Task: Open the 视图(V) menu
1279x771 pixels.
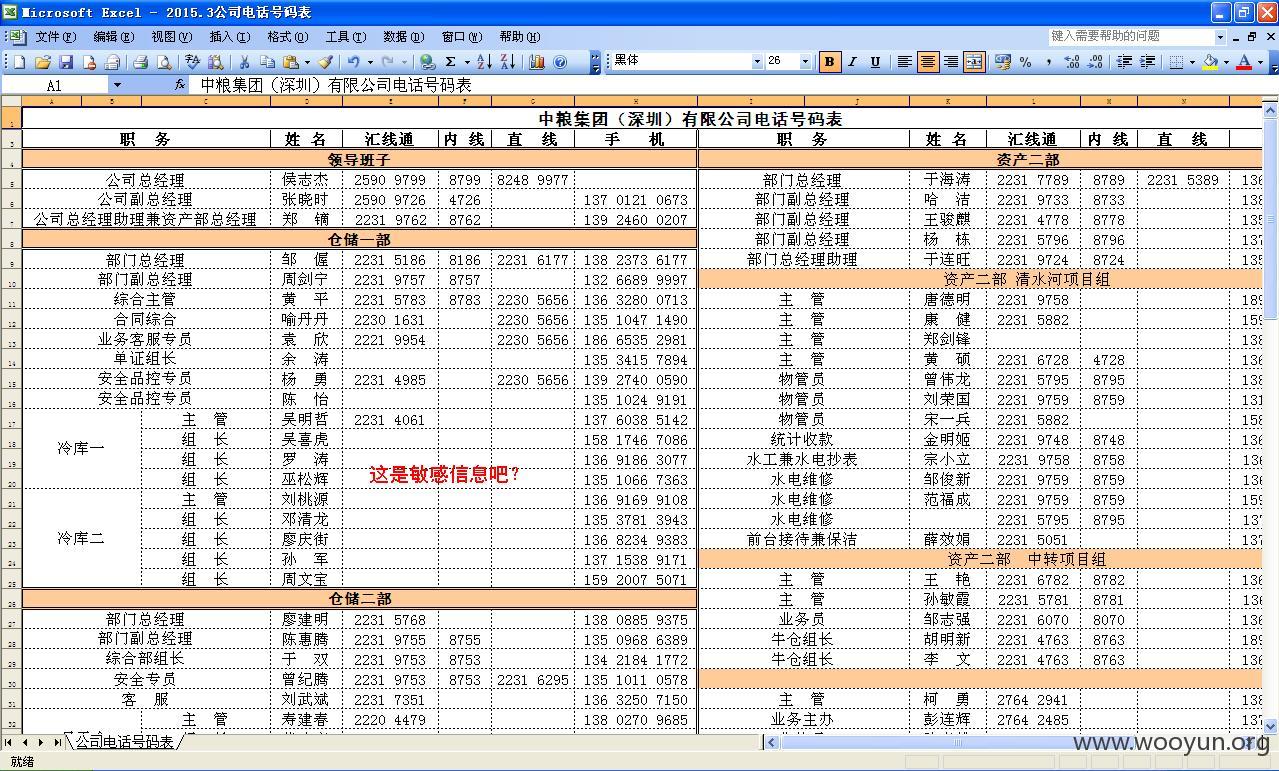Action: [x=171, y=37]
